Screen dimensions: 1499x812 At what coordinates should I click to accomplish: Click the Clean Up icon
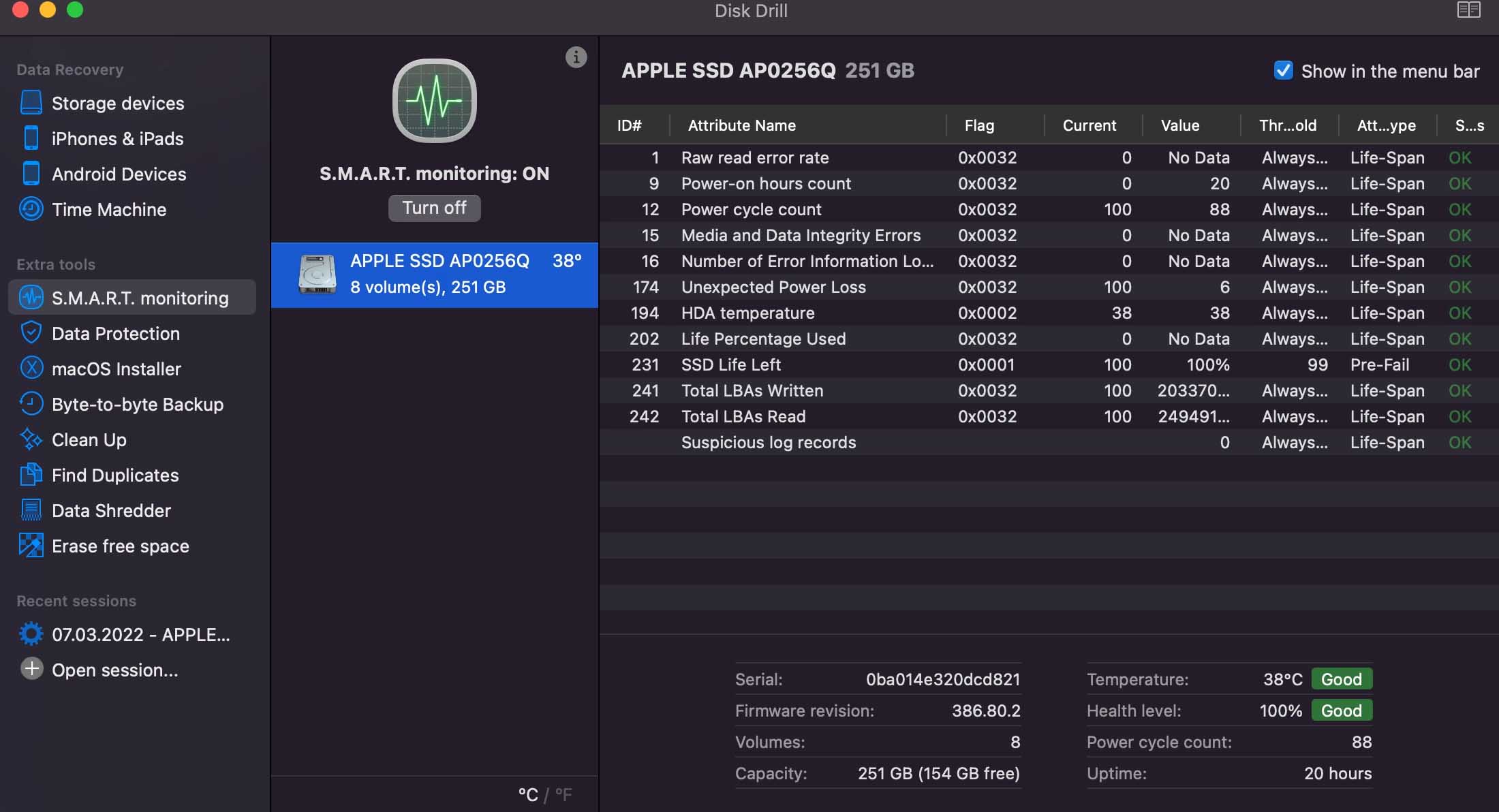pyautogui.click(x=29, y=438)
